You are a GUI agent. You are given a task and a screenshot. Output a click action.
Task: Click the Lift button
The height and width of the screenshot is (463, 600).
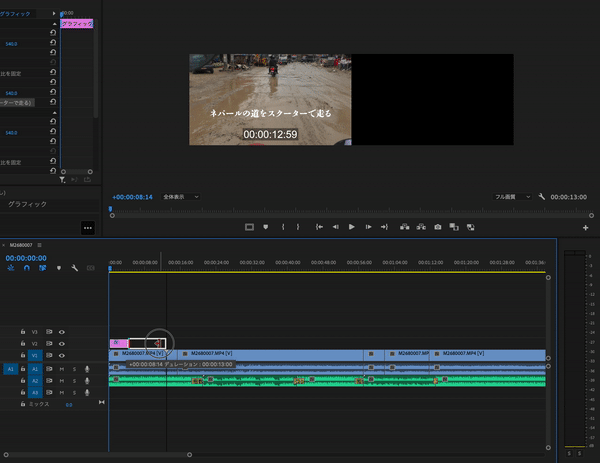pos(404,227)
